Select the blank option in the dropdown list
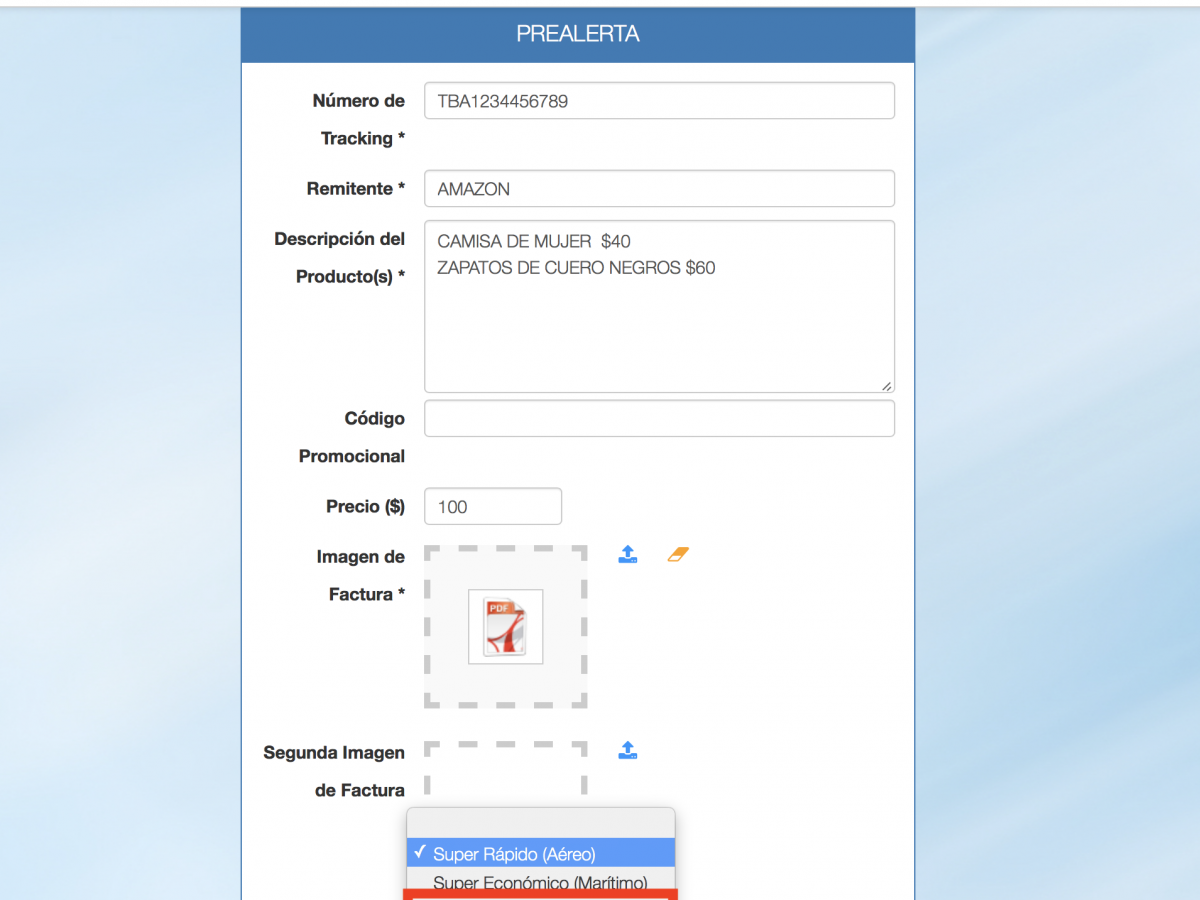Viewport: 1200px width, 900px height. [x=540, y=823]
